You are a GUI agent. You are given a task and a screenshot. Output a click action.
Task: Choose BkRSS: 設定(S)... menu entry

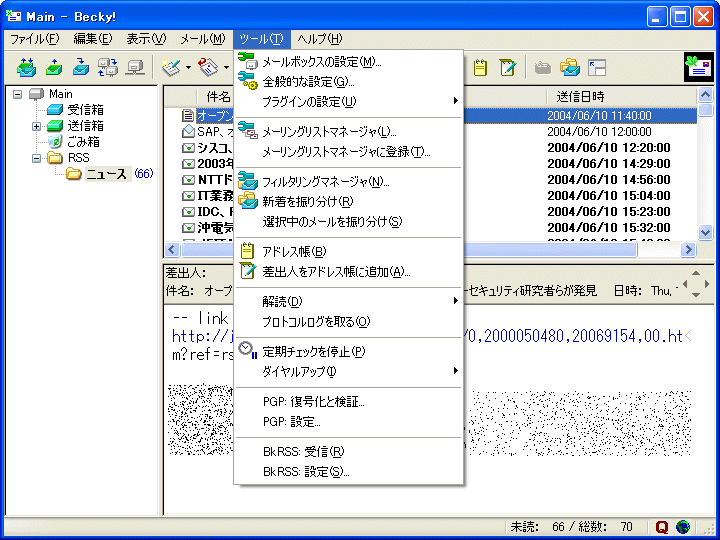[349, 472]
